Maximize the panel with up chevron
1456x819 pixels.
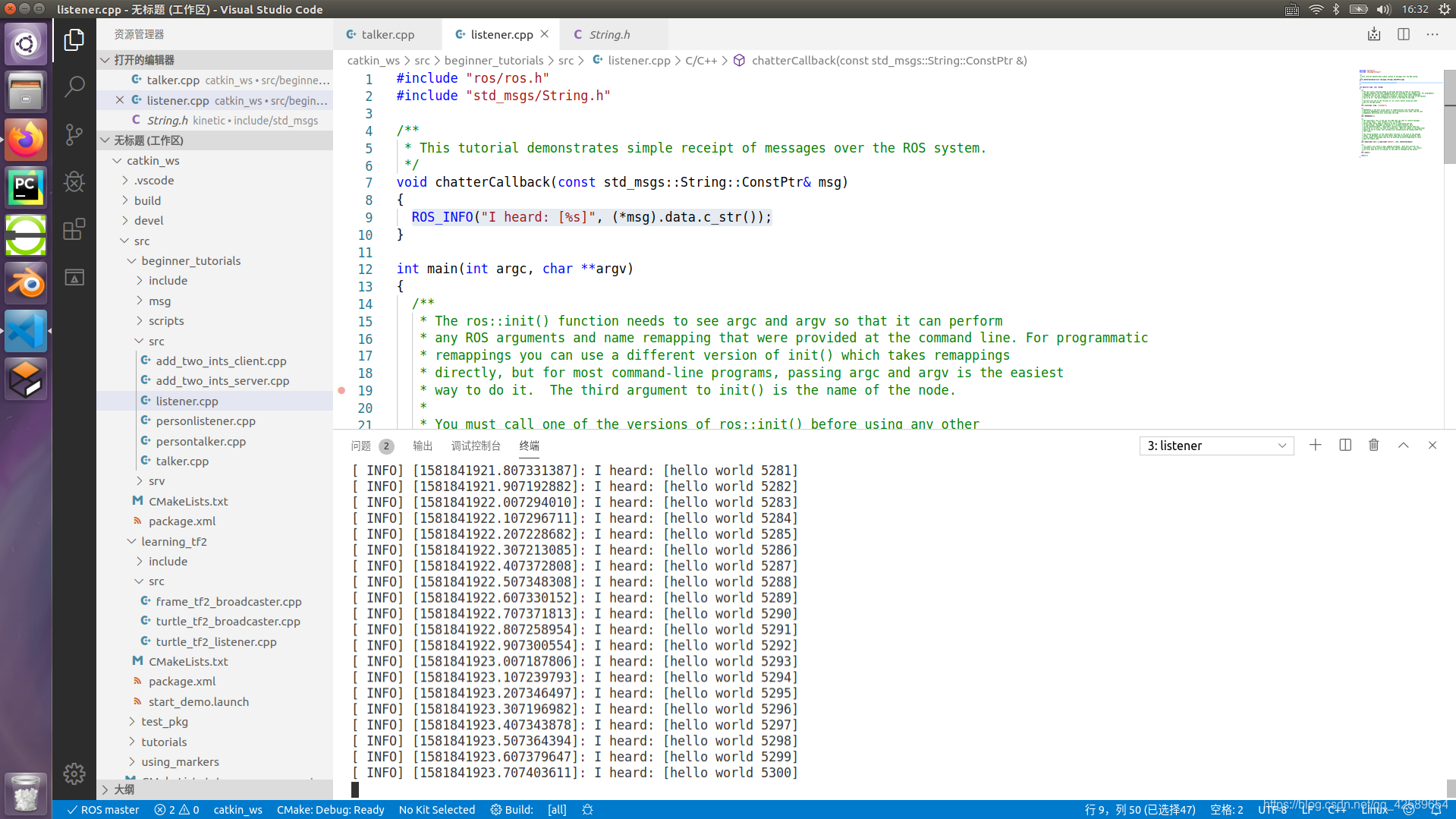pyautogui.click(x=1403, y=446)
